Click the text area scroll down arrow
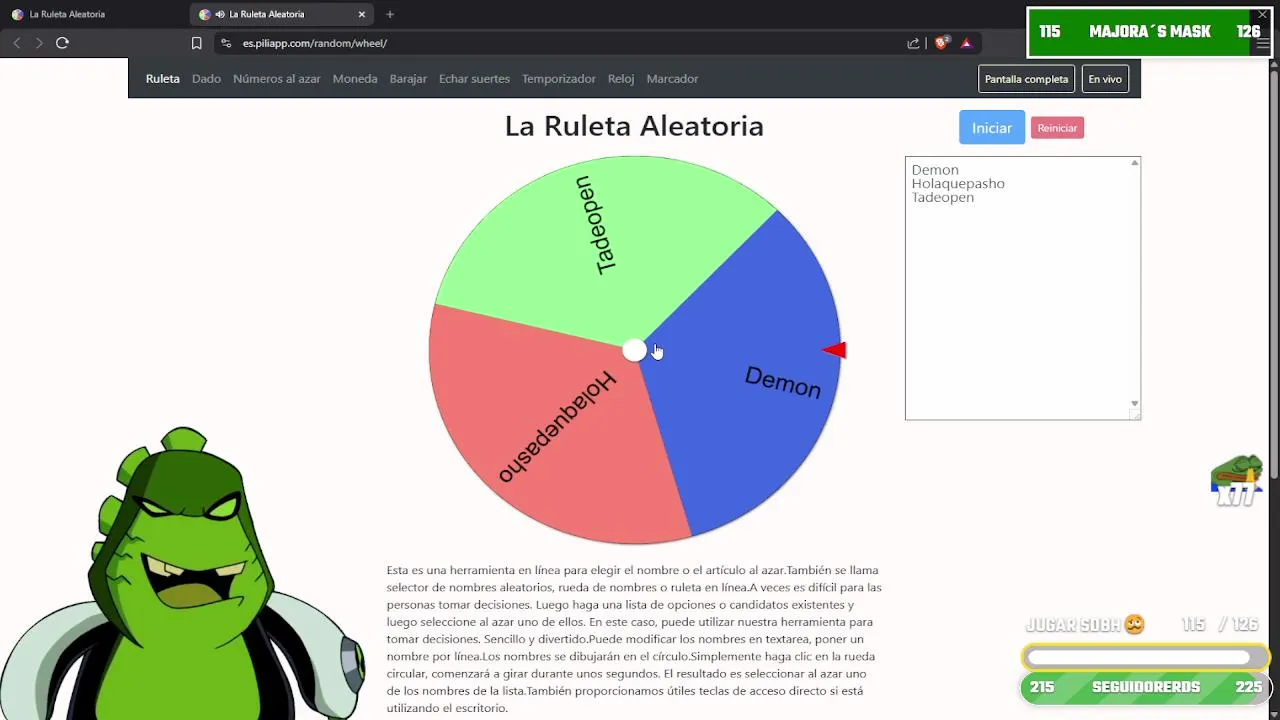The image size is (1280, 720). click(x=1135, y=403)
